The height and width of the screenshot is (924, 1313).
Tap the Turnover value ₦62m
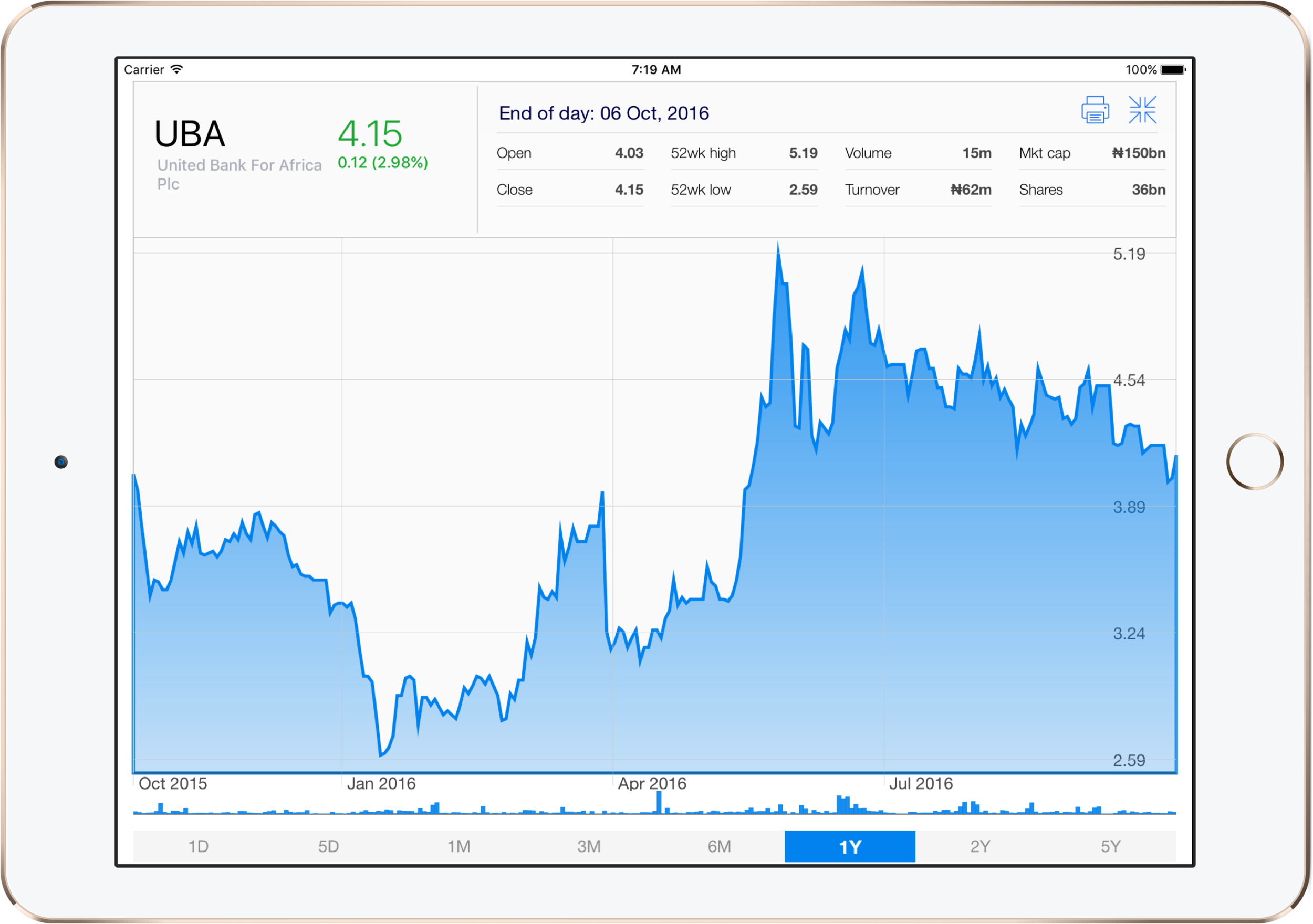coord(971,190)
